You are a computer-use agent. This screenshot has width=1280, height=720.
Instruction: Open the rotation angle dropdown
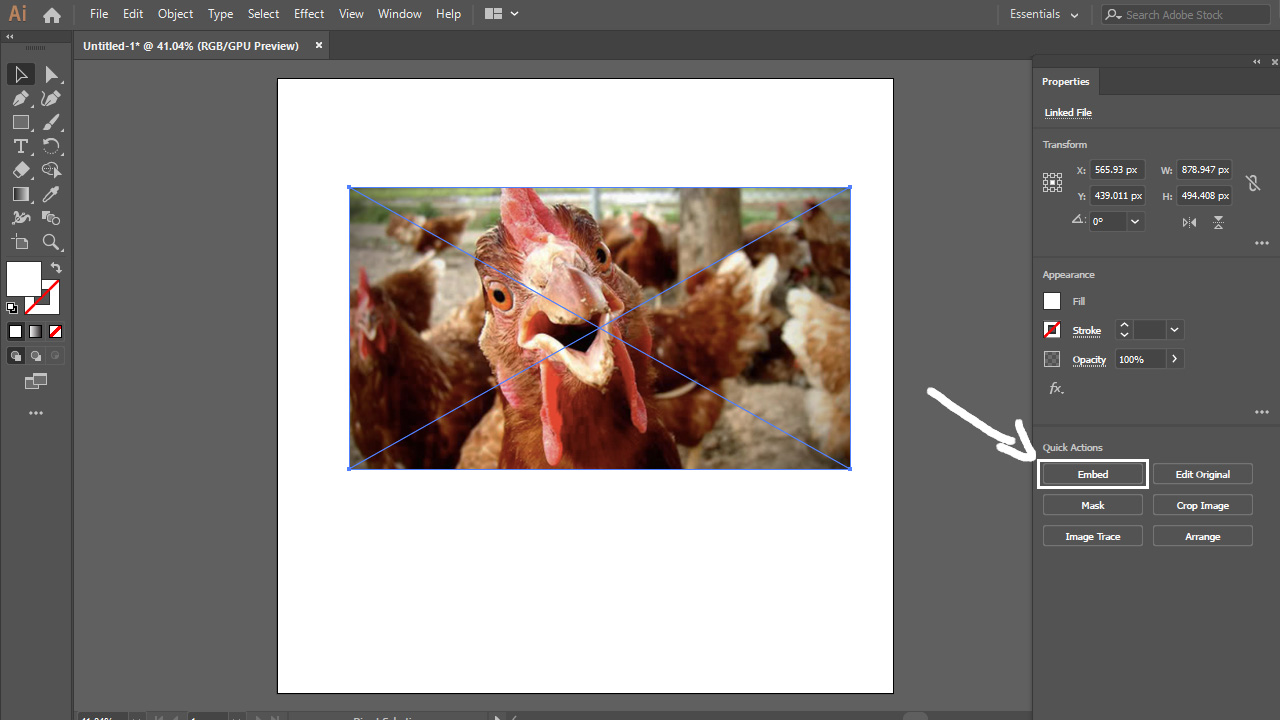click(x=1136, y=222)
